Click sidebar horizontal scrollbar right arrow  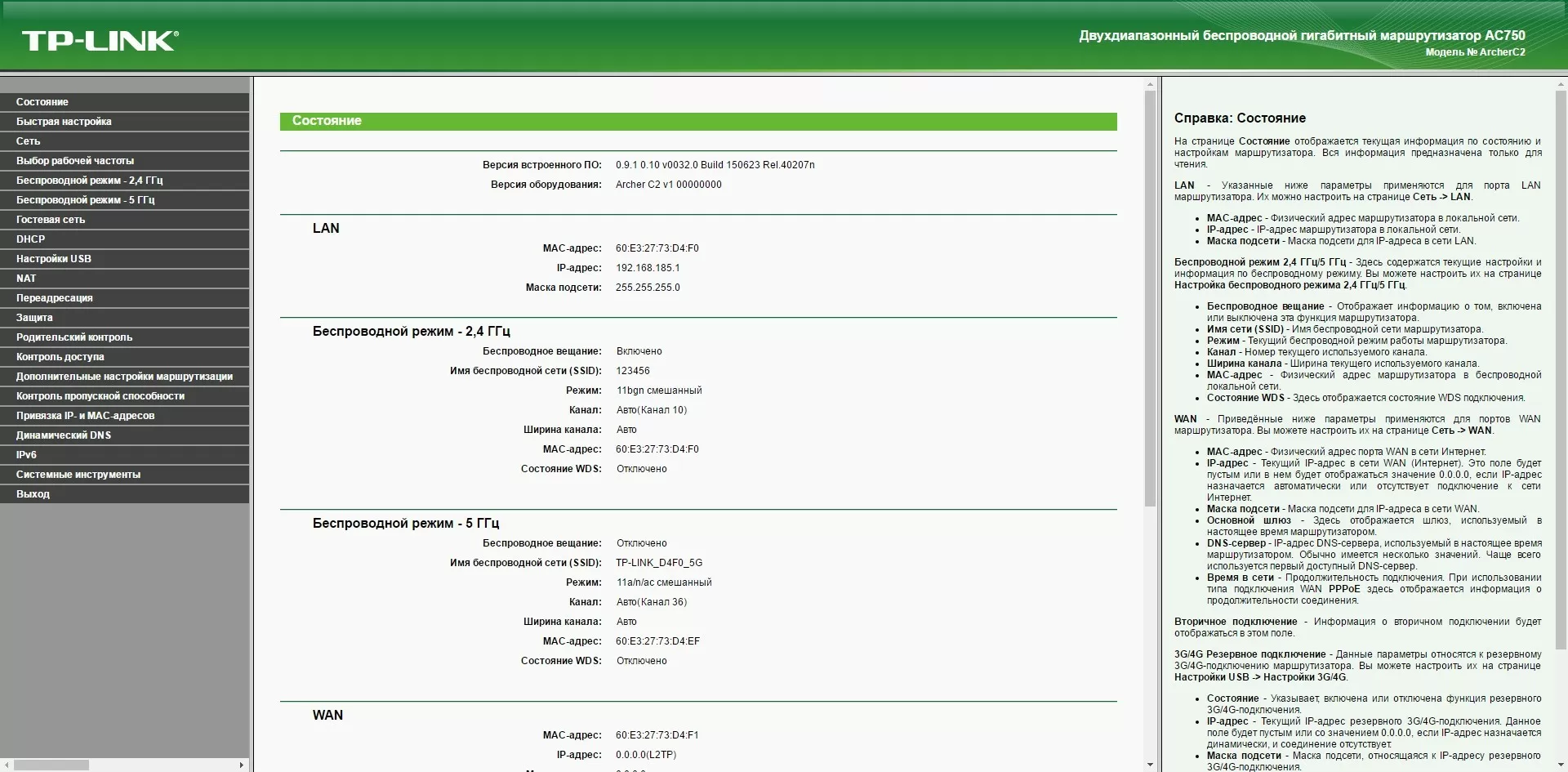coord(241,765)
